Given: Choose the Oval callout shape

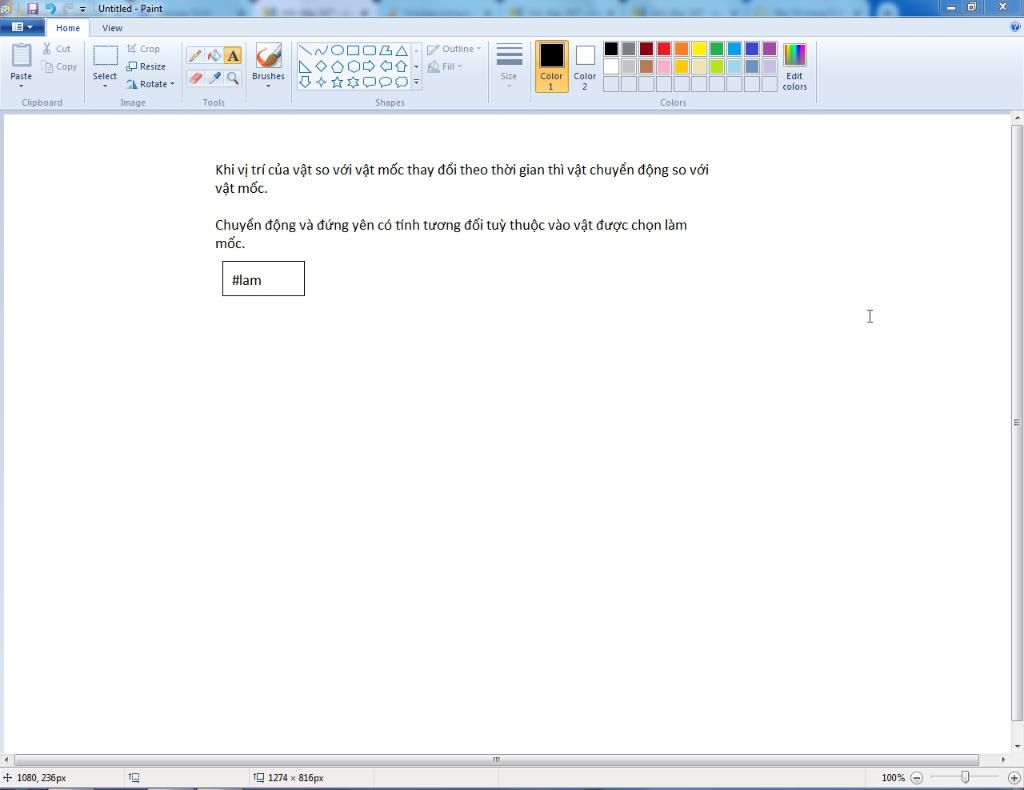Looking at the screenshot, I should point(385,82).
